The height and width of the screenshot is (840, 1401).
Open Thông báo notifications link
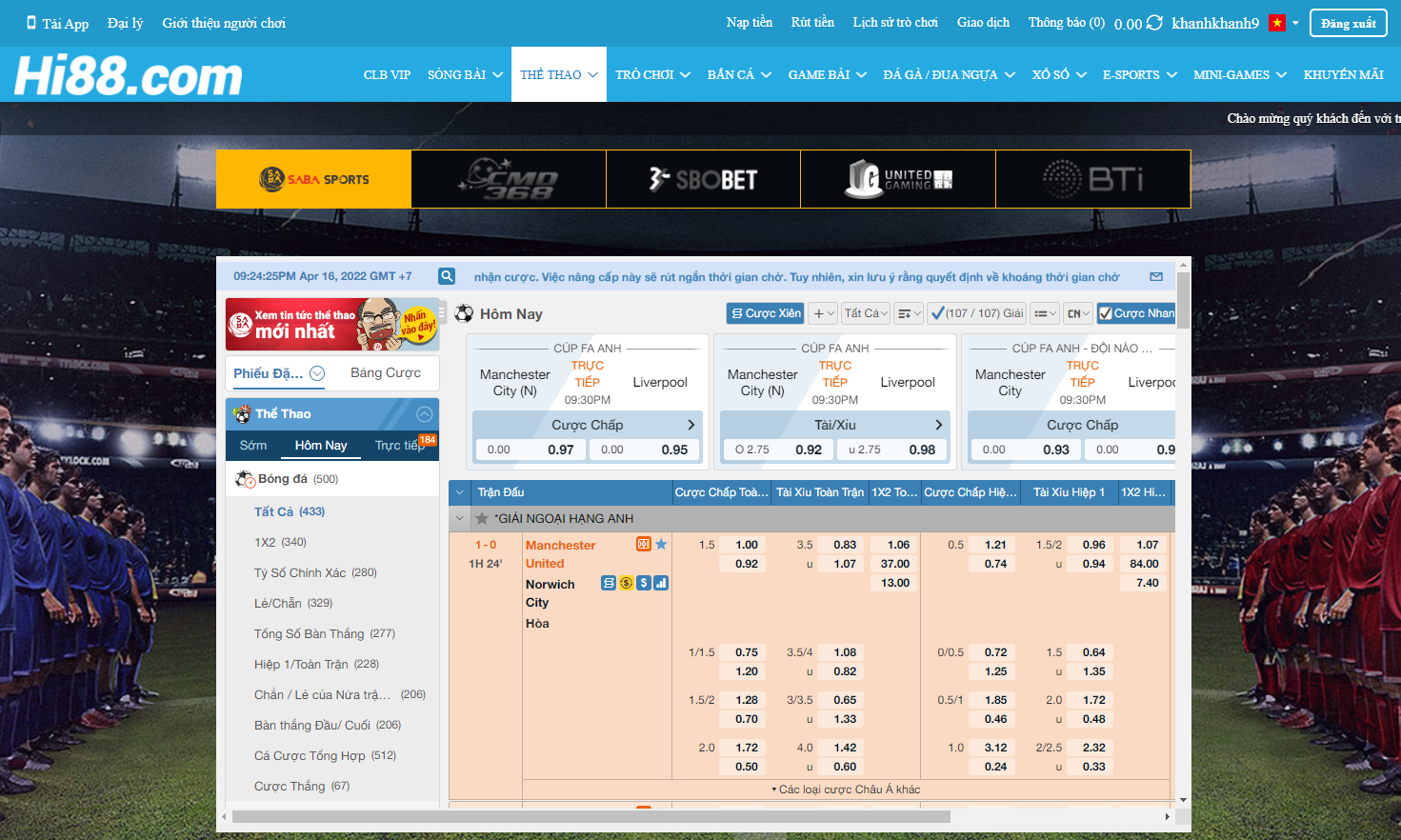(x=1067, y=22)
